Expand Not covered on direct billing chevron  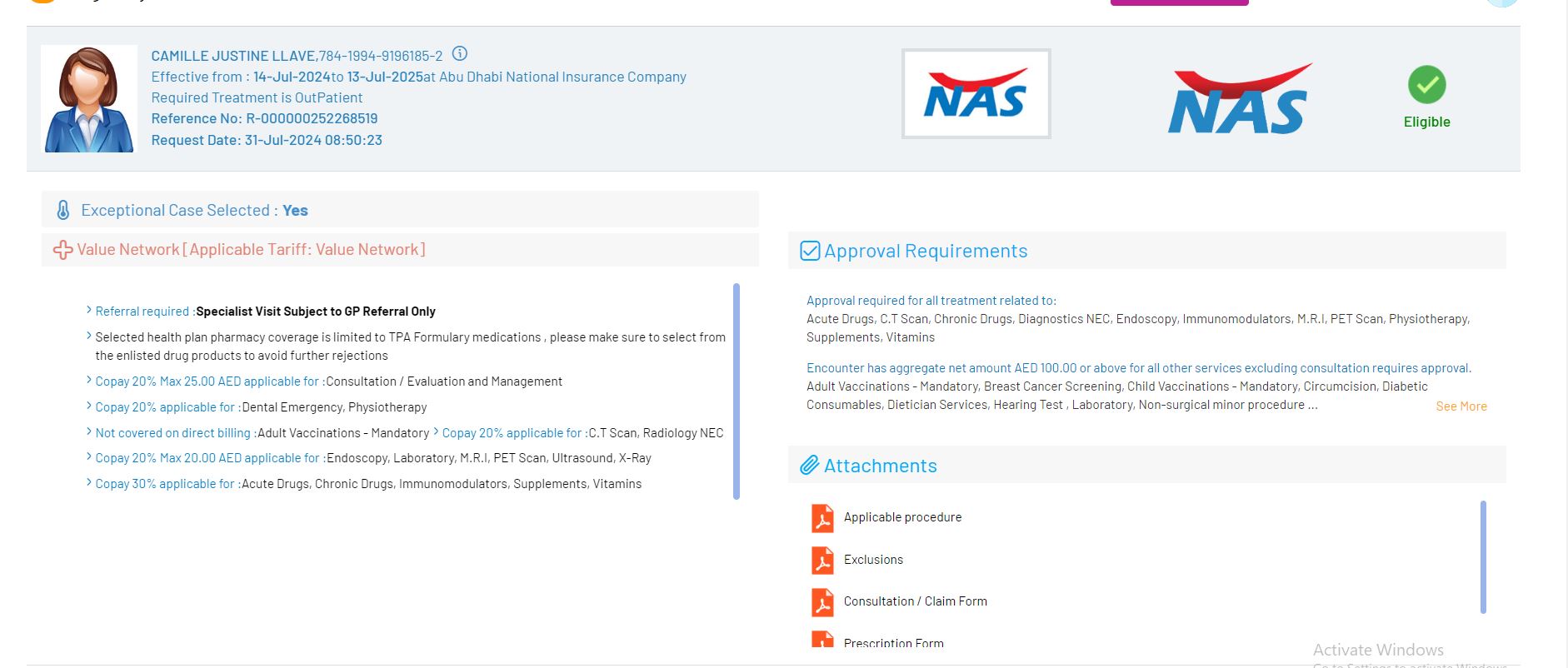(89, 431)
